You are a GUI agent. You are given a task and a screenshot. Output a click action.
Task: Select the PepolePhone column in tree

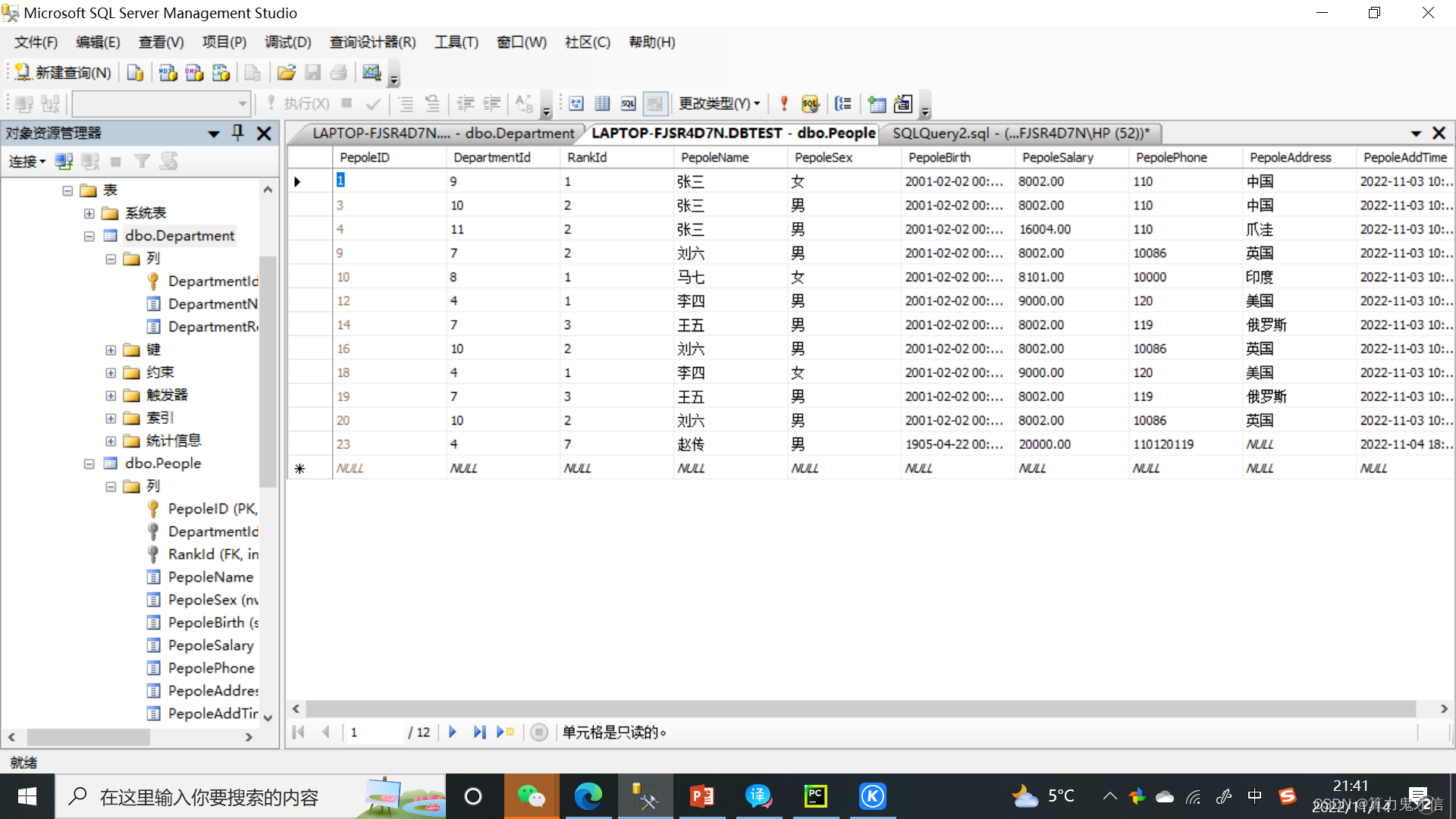(x=212, y=668)
